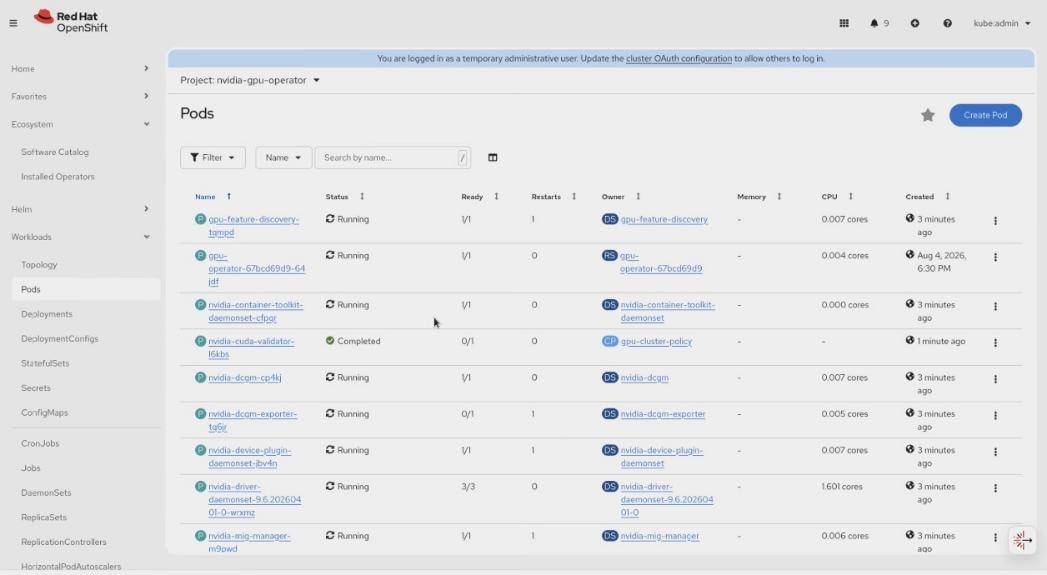This screenshot has height=575, width=1047.
Task: Sort table by Ready column
Action: 479,196
